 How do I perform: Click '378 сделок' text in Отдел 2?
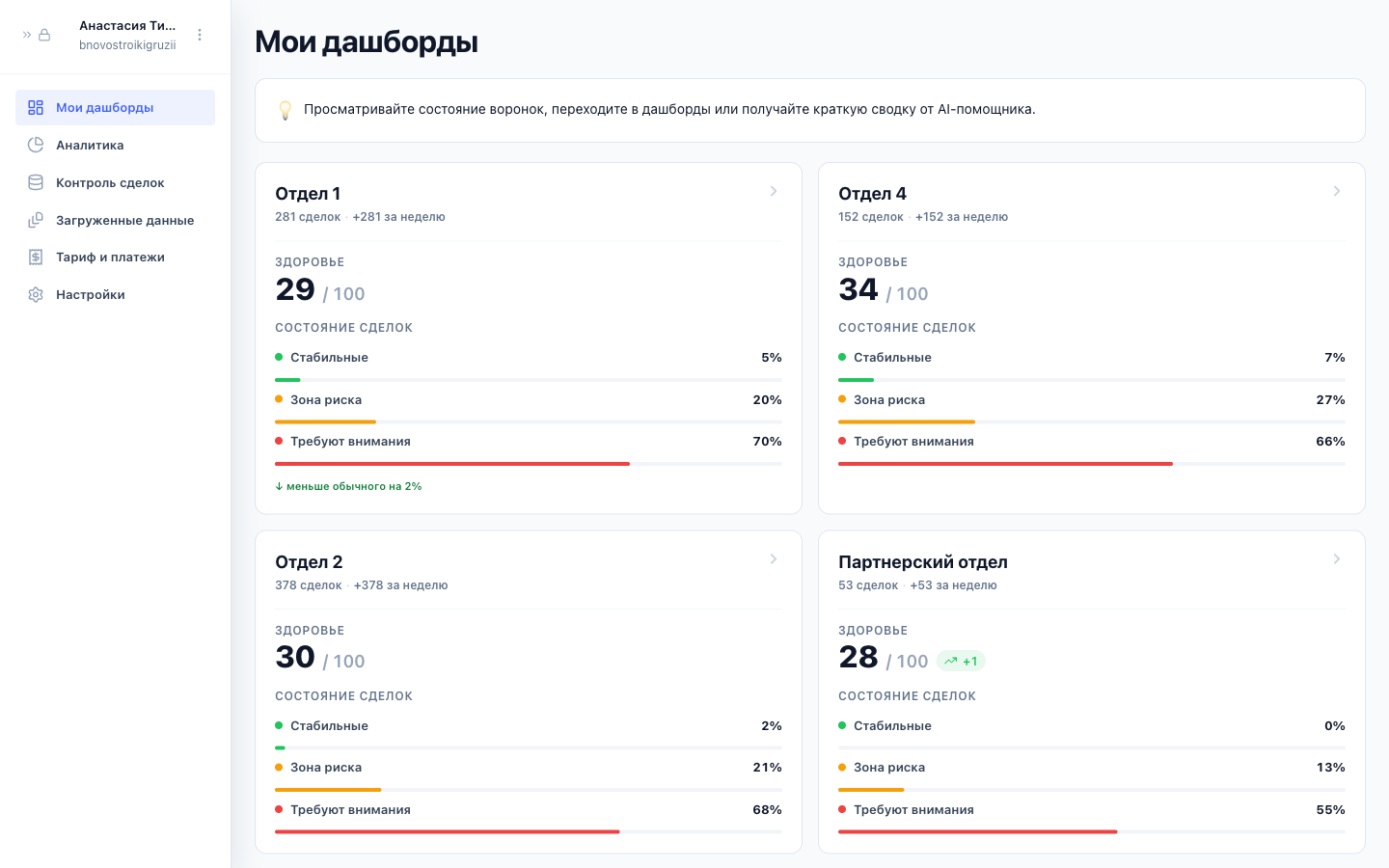[309, 585]
